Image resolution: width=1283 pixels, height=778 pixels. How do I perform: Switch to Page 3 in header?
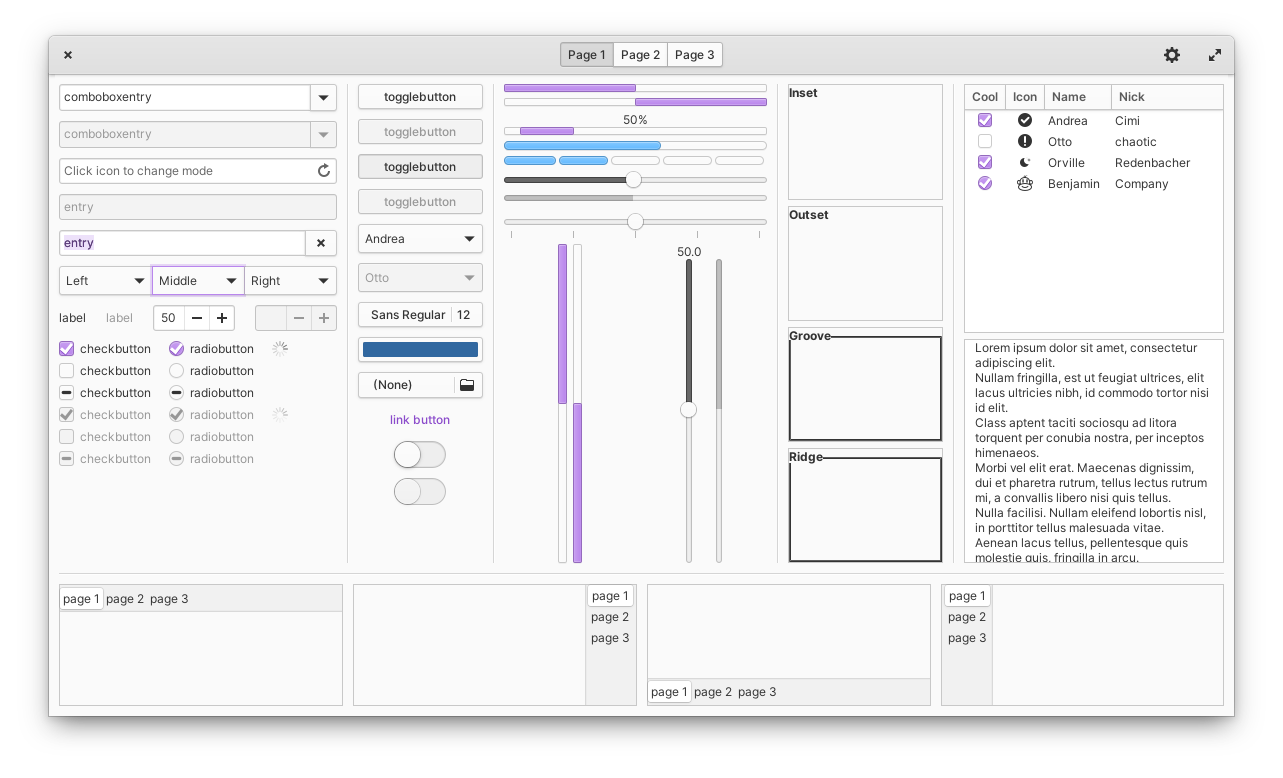coord(695,55)
